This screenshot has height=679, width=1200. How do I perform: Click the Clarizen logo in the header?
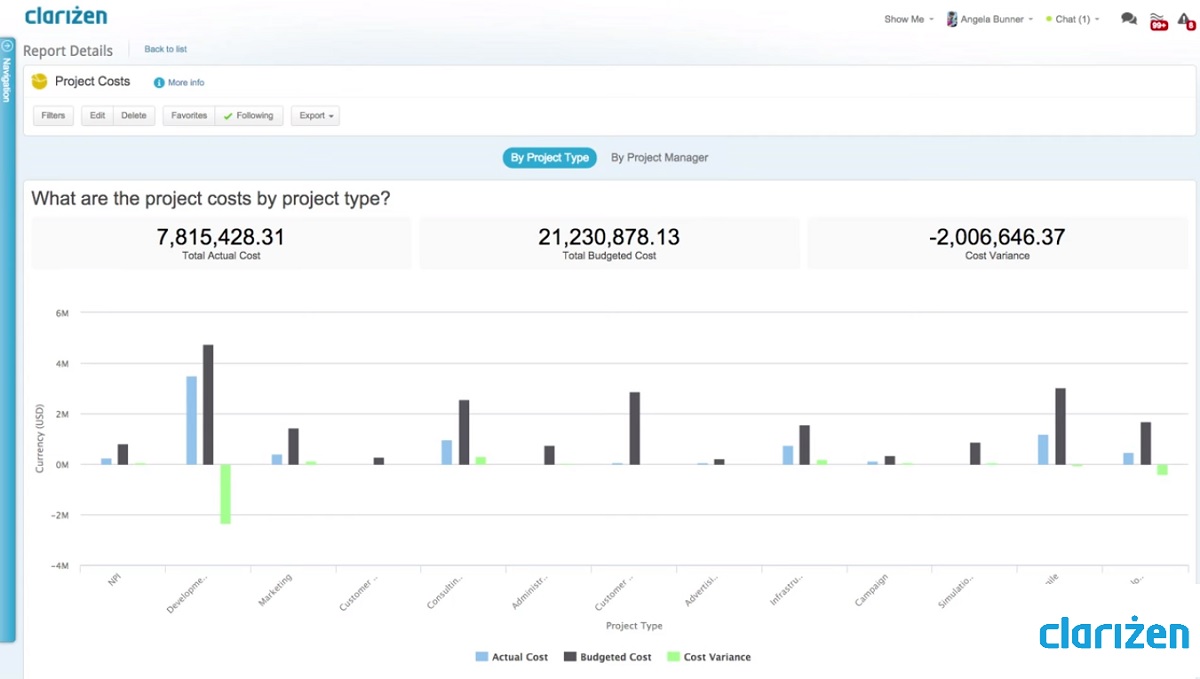pos(66,16)
